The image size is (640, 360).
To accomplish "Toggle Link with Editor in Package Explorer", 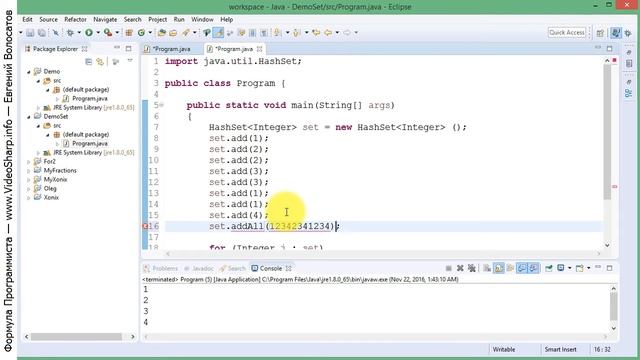I will (x=100, y=62).
